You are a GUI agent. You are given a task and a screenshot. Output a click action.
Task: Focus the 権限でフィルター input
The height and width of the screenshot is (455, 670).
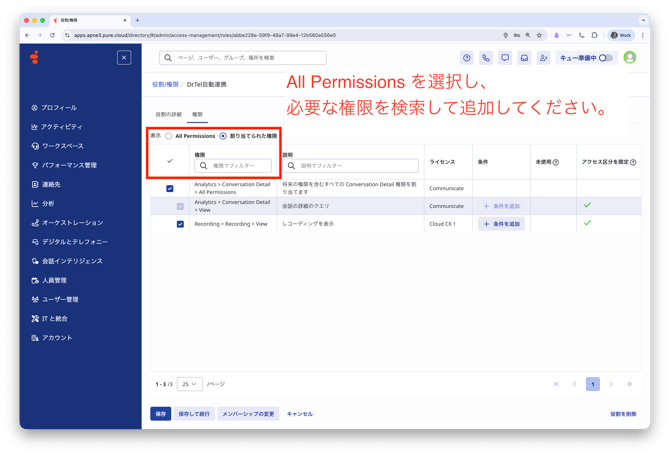point(233,166)
